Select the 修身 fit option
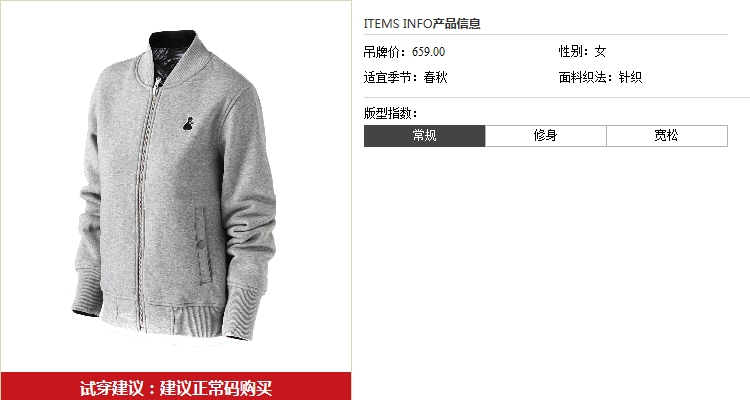Screen dimensions: 750x400 tap(546, 136)
